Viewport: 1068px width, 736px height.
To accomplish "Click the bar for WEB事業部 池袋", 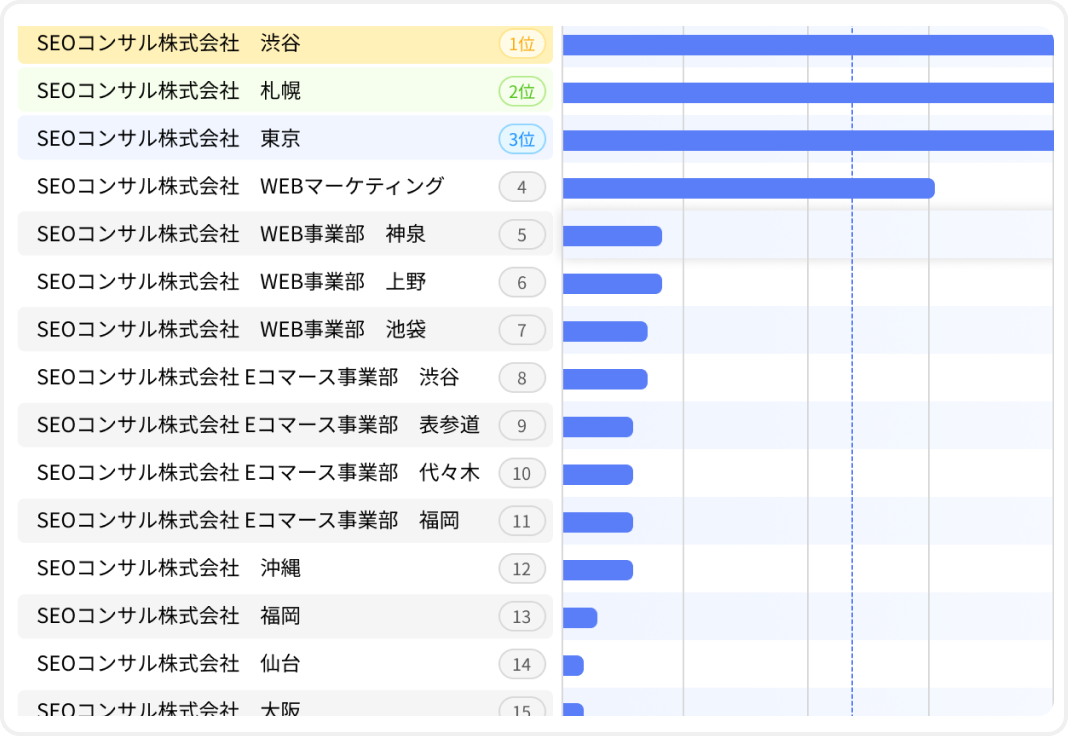I will tap(605, 330).
